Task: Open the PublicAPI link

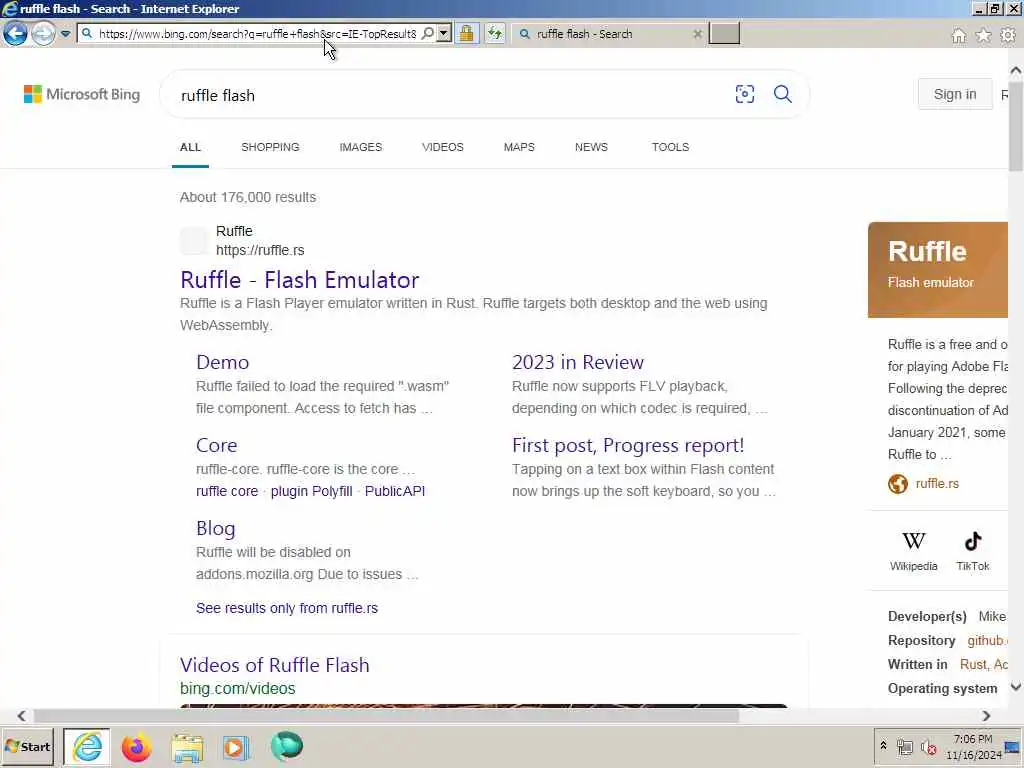Action: [394, 491]
